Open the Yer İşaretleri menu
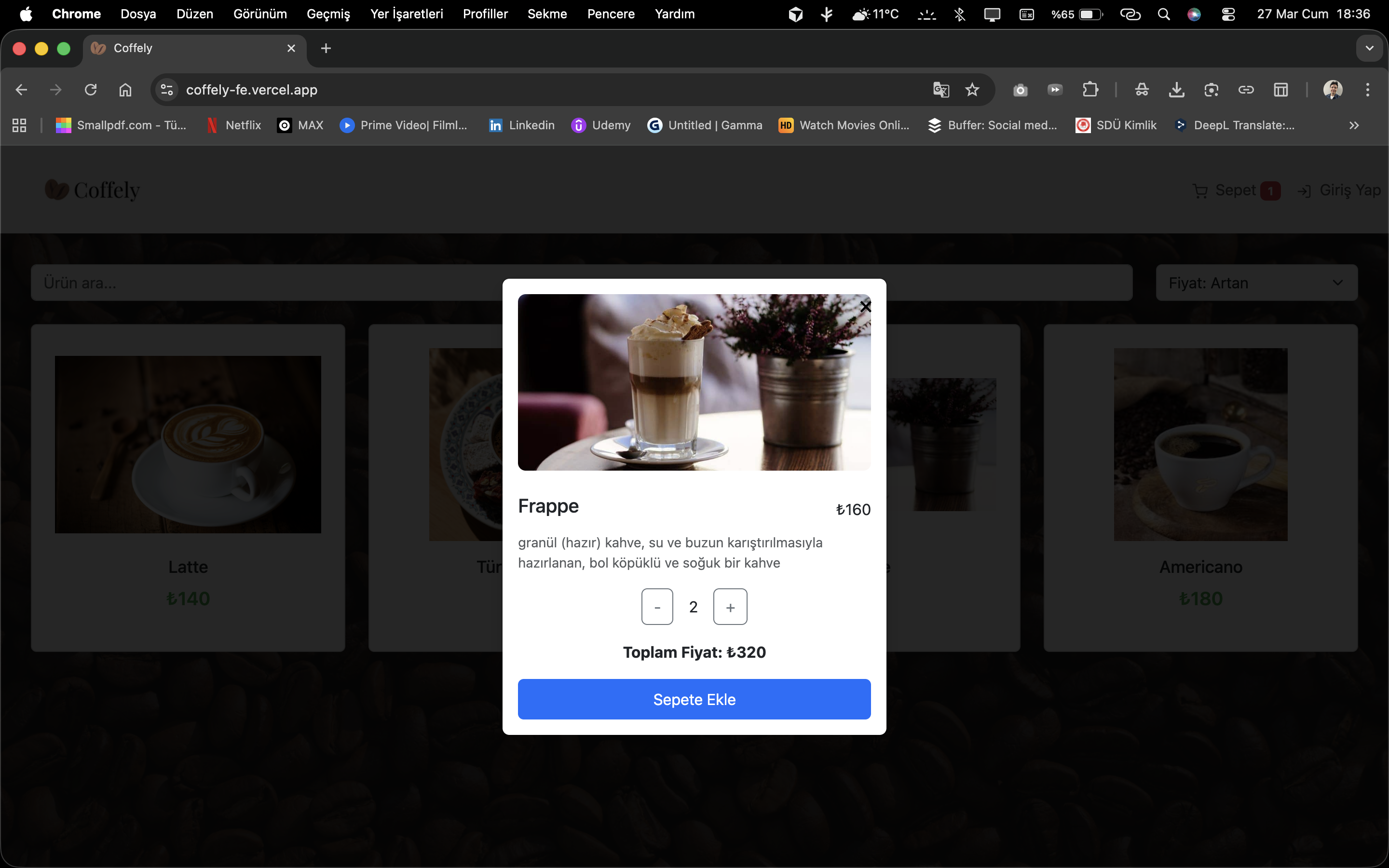The height and width of the screenshot is (868, 1389). (x=407, y=14)
